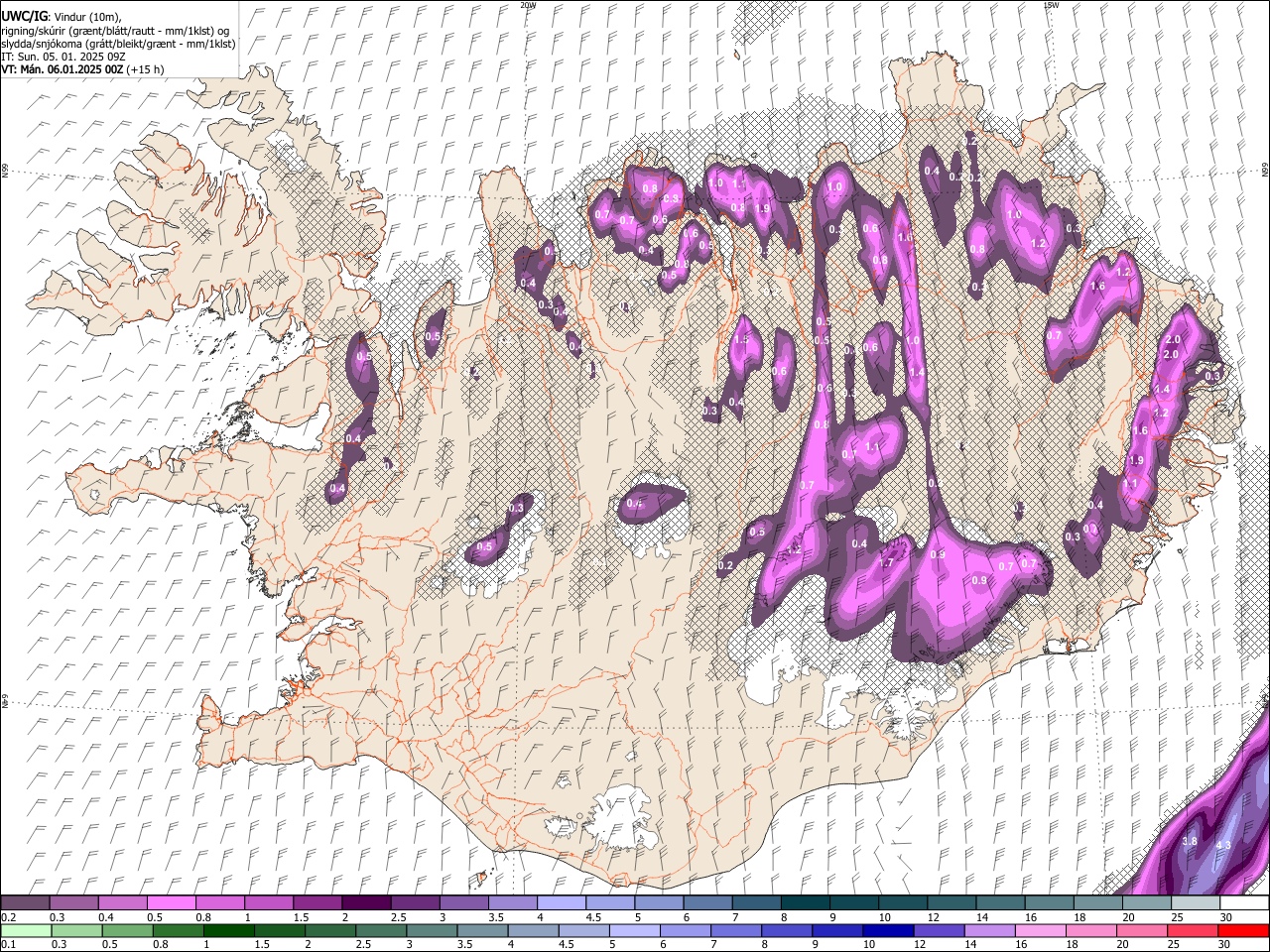The image size is (1270, 952).
Task: Click the 'VT: Mán. 06.01.2025 00Z (+15 h)' line
Action: click(82, 69)
